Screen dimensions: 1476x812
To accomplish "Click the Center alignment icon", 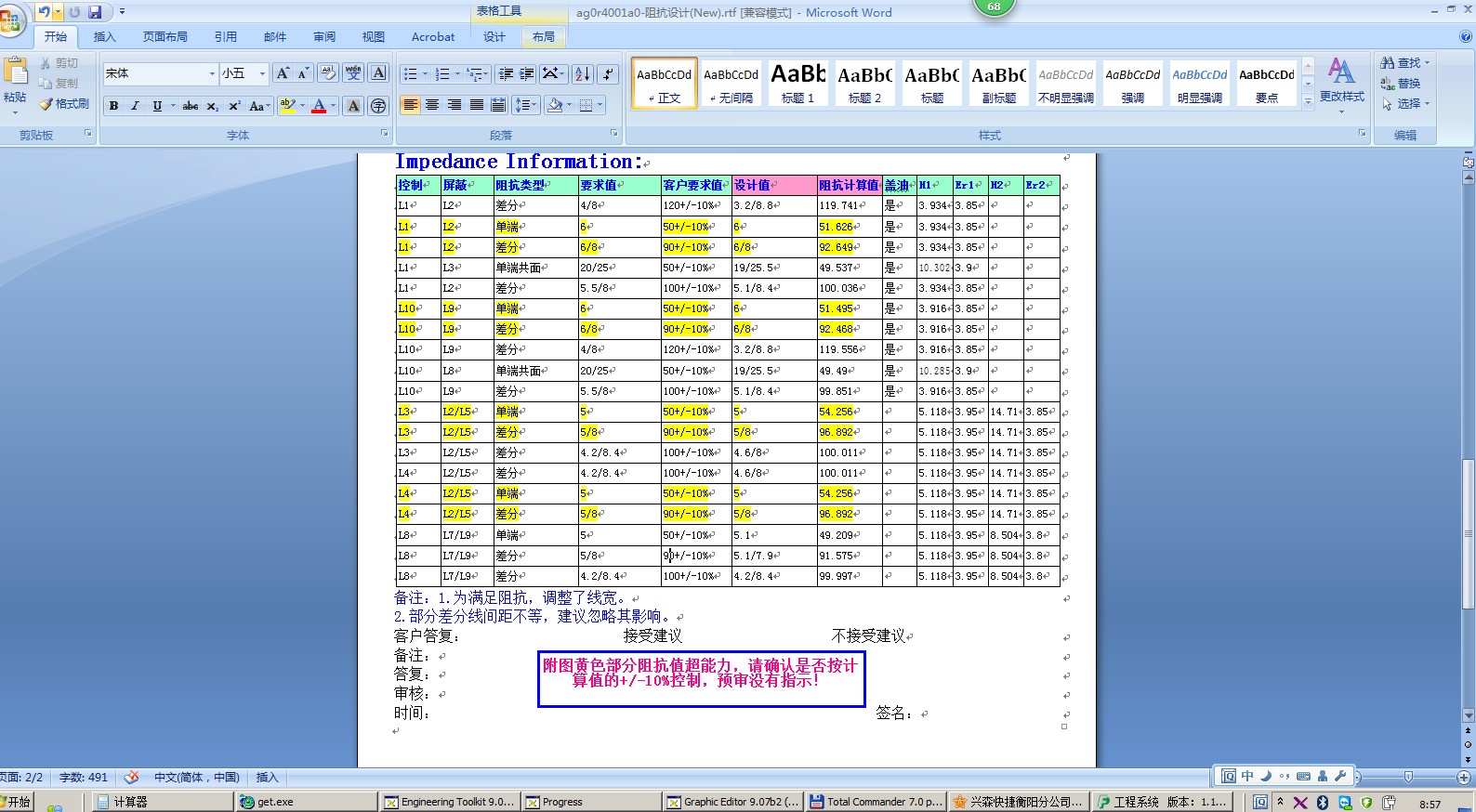I will pos(432,105).
